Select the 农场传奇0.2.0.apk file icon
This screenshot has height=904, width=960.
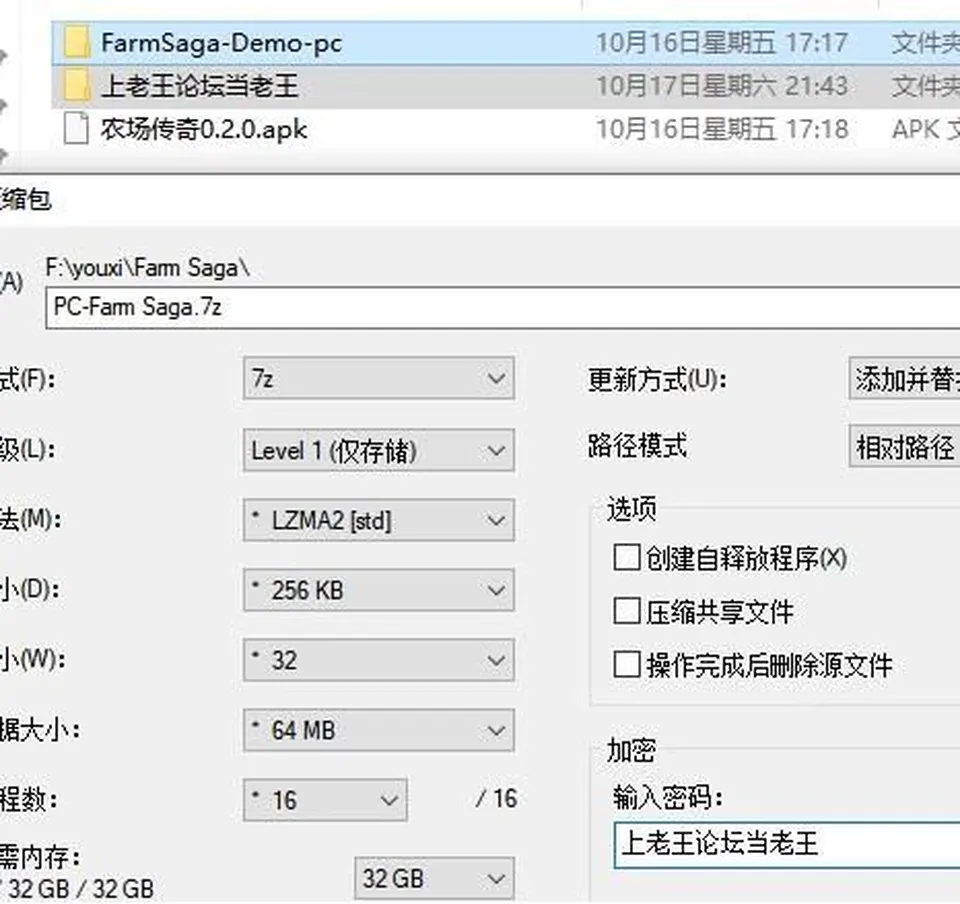[76, 129]
